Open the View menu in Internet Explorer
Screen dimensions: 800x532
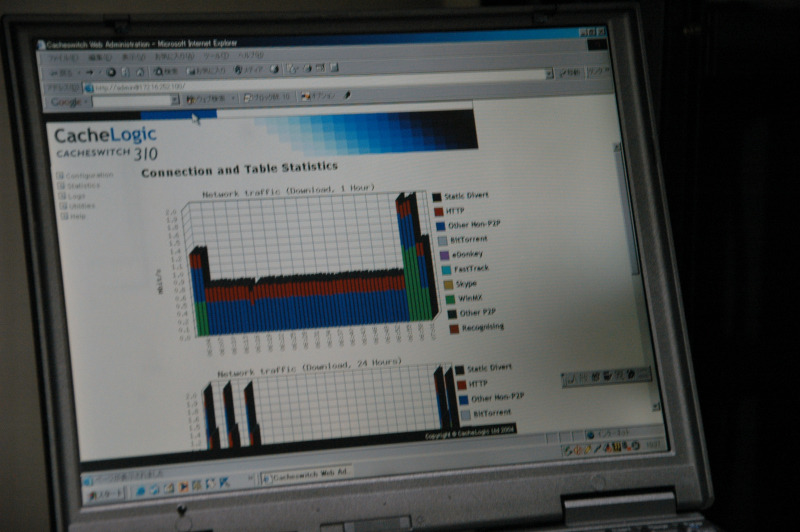point(134,57)
